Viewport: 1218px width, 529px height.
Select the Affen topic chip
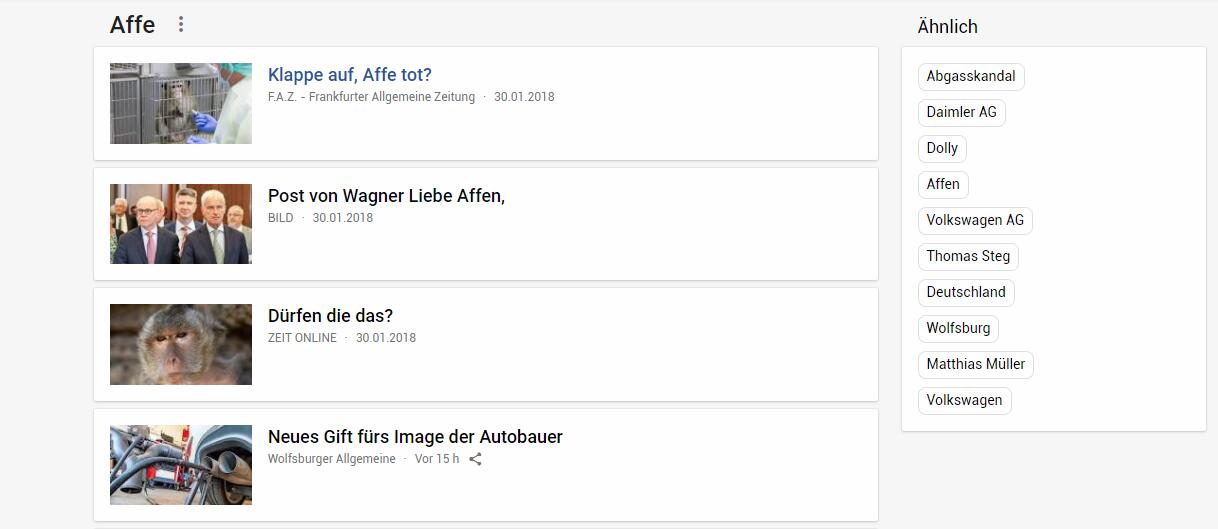click(943, 184)
